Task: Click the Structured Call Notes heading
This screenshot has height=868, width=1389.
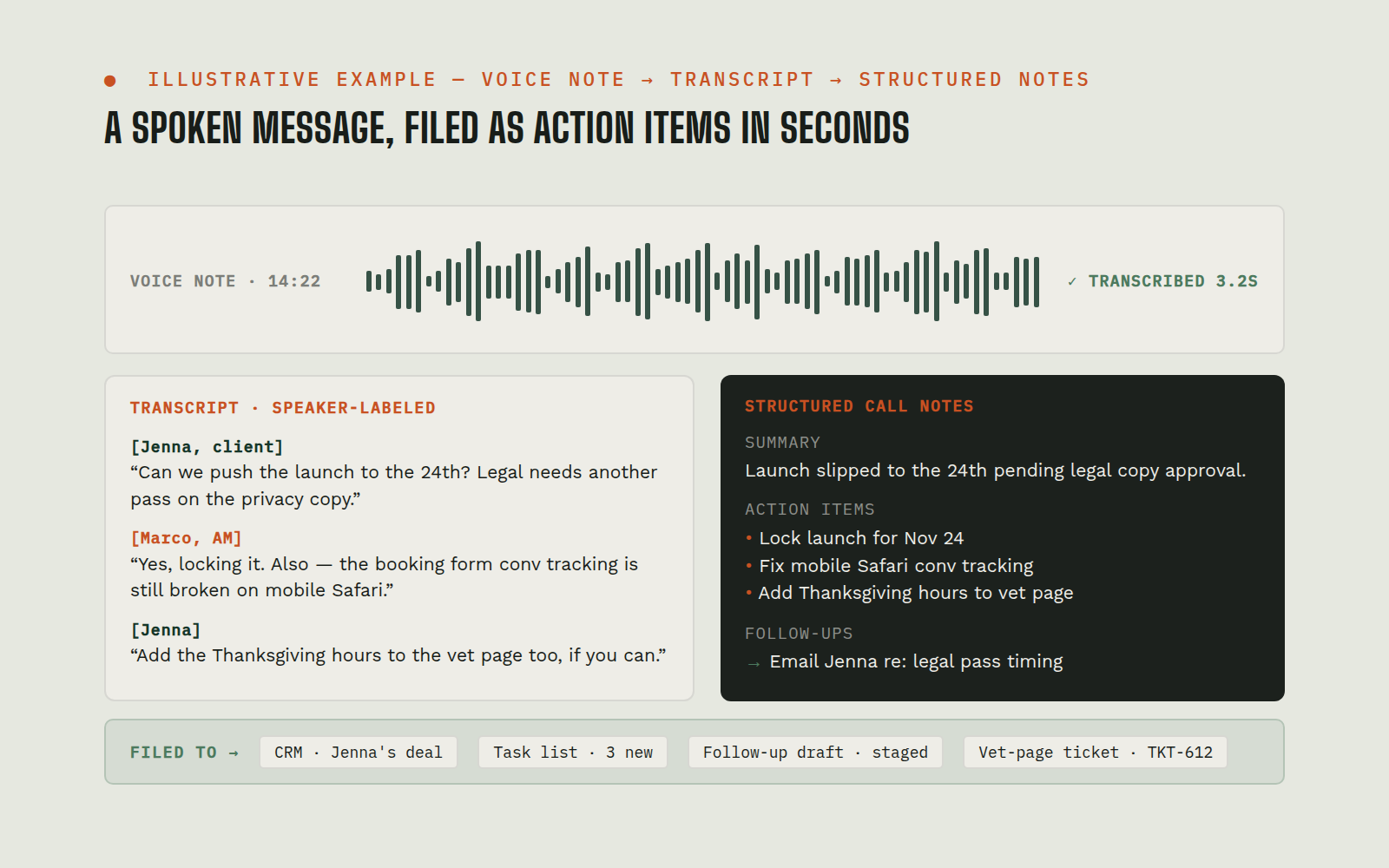Action: click(x=859, y=406)
